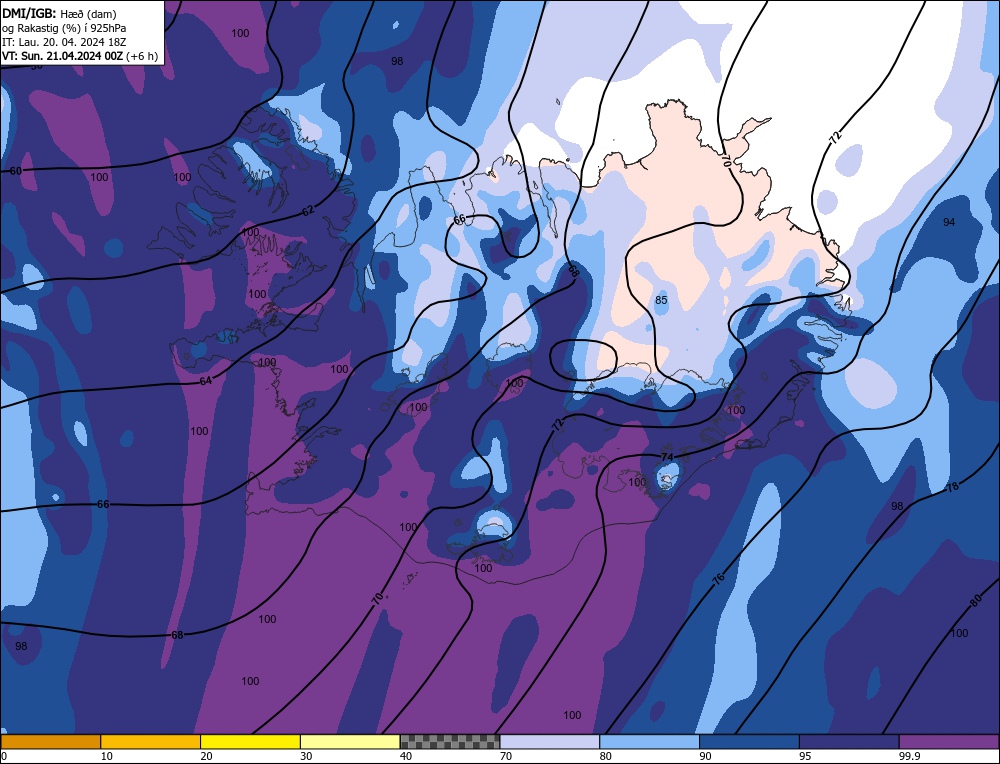
Task: Click the 'VT: Sun. 21.04.2024 00Z' valid time
Action: [x=62, y=56]
